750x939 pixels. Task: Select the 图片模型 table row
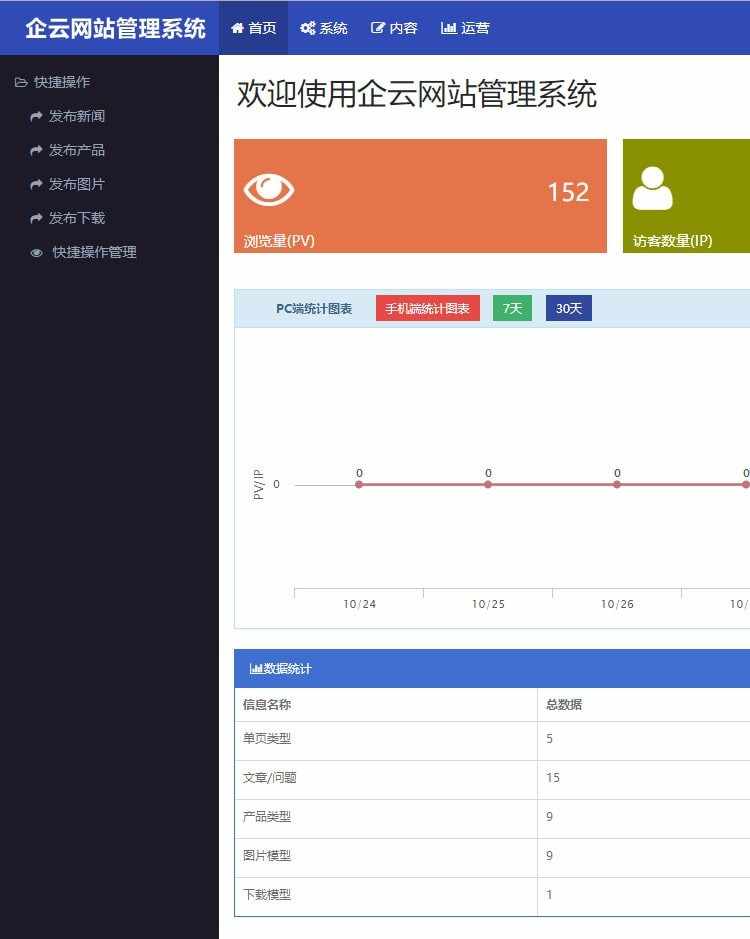(x=492, y=858)
